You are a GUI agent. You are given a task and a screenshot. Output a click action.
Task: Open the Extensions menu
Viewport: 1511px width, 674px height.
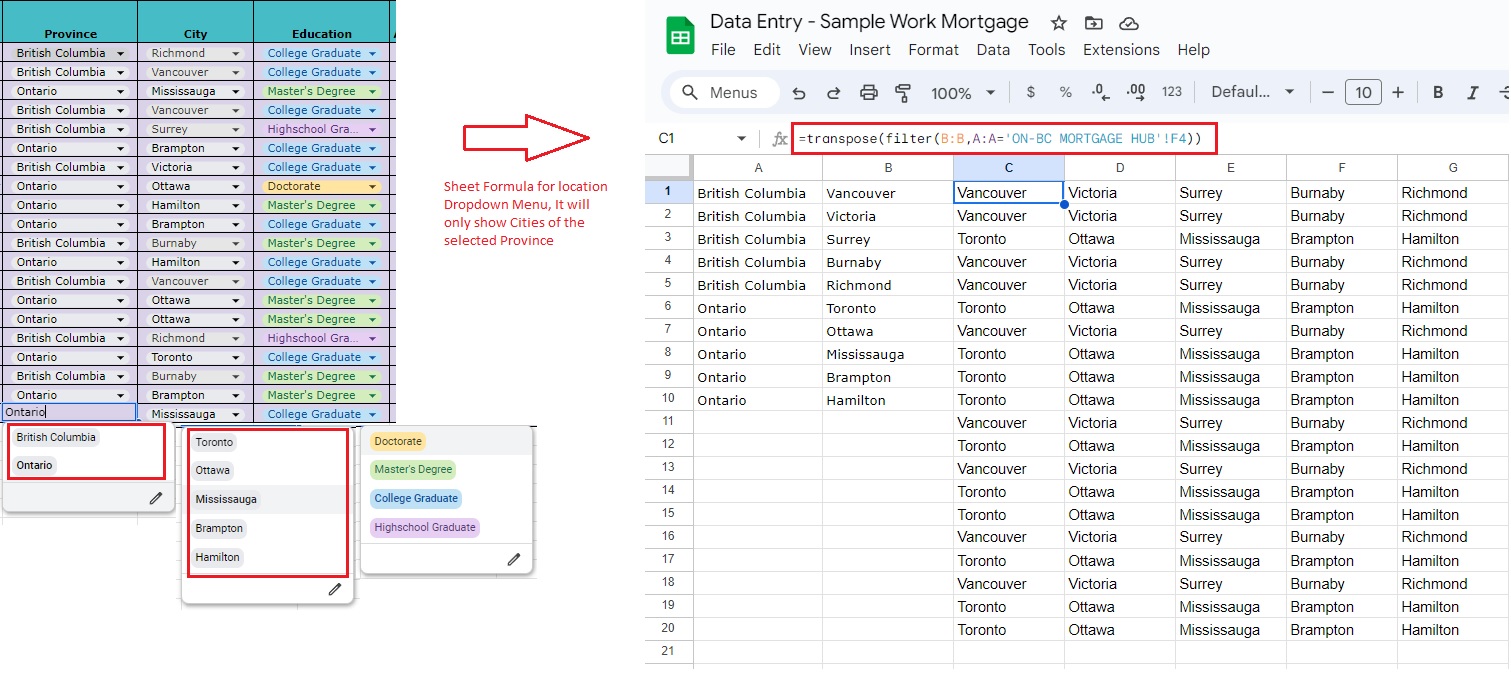1121,50
